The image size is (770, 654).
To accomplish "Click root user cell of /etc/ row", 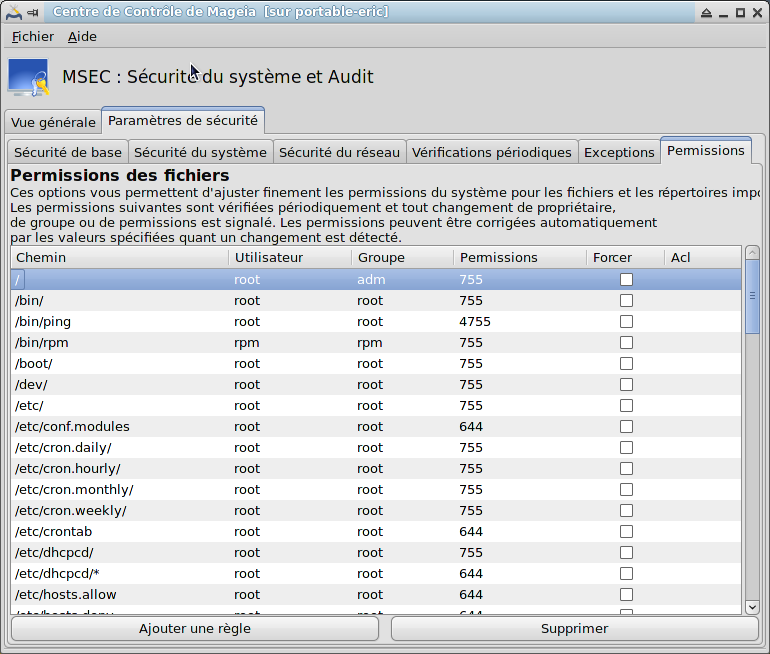I will point(247,406).
